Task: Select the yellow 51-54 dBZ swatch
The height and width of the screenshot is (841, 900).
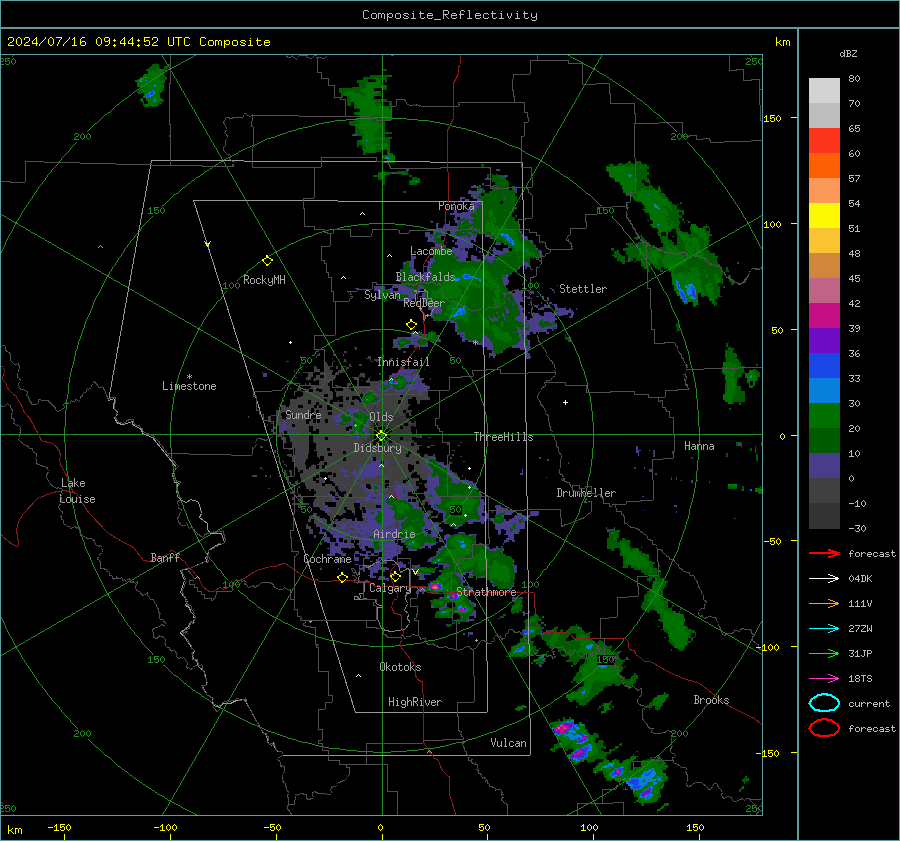Action: tap(824, 216)
